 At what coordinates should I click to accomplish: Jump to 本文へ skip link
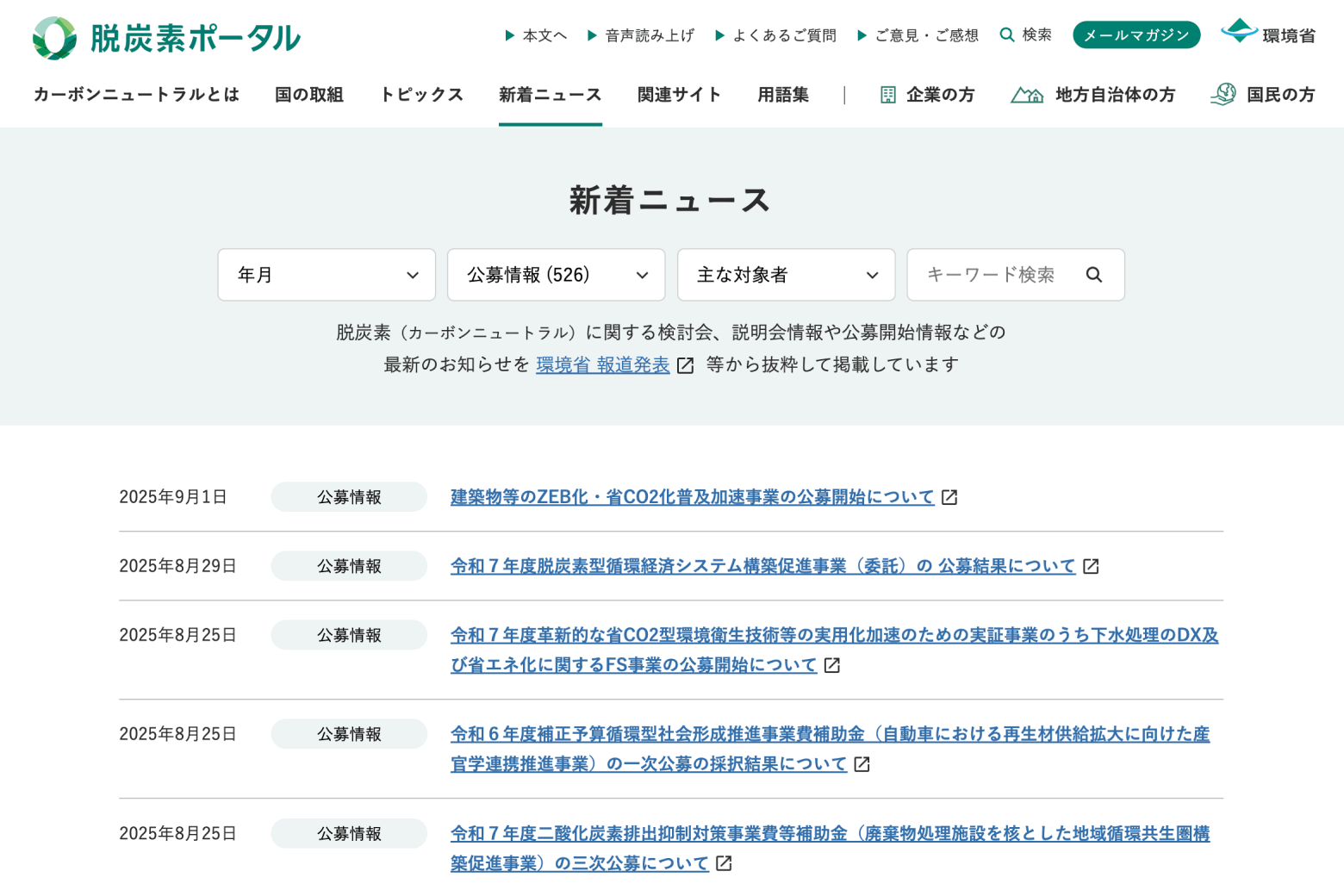coord(544,35)
